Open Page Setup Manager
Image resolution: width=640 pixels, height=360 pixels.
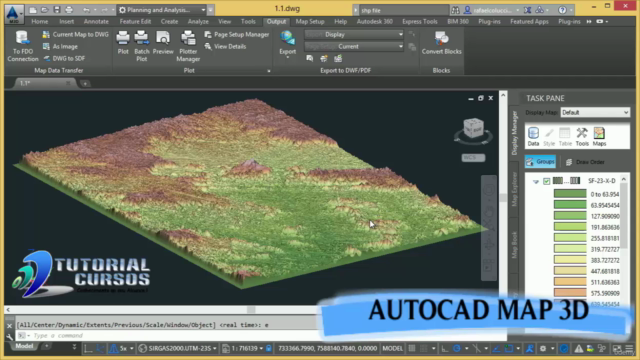click(237, 35)
